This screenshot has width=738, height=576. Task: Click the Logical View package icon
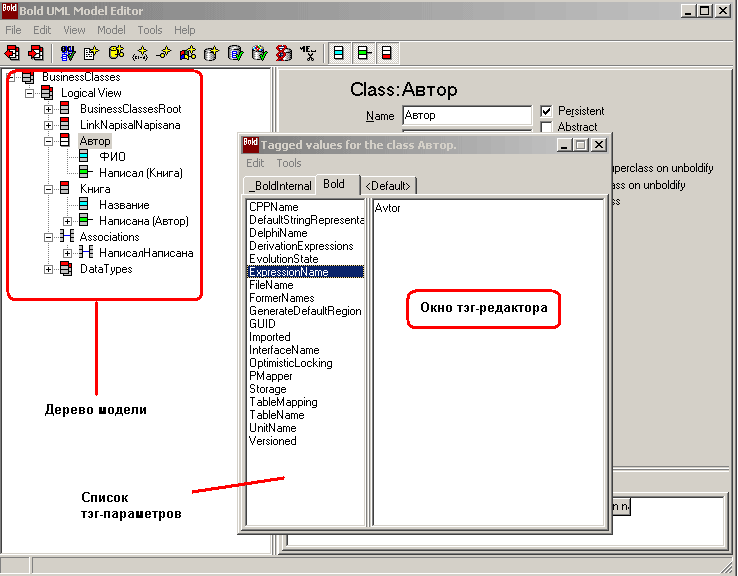coord(47,93)
